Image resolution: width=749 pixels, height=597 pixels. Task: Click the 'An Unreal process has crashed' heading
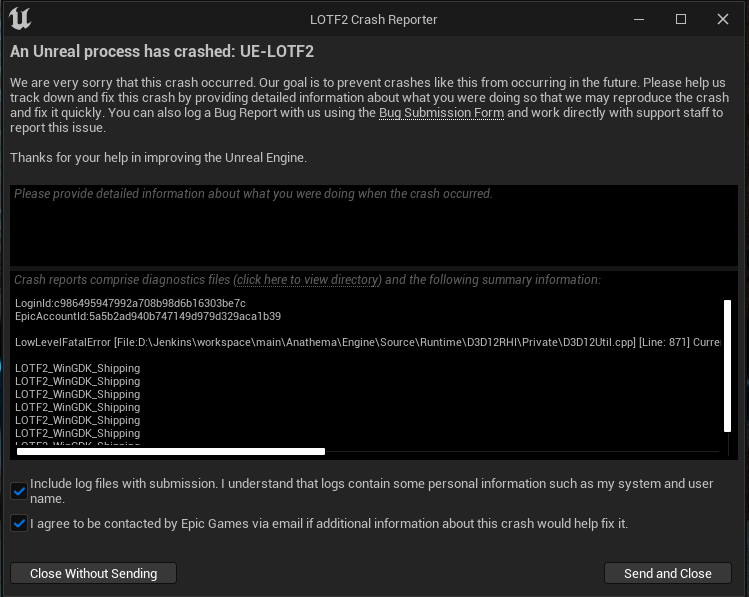161,51
